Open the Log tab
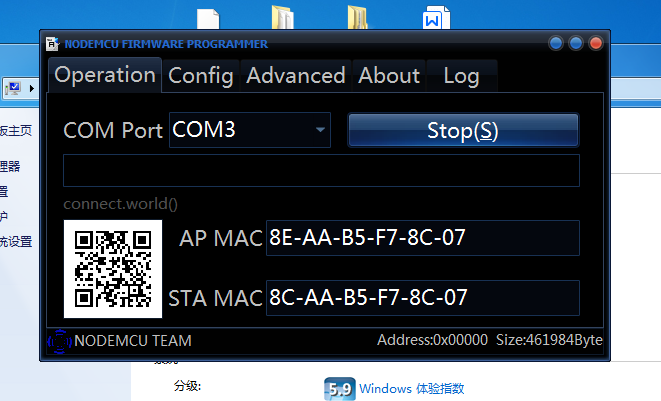The width and height of the screenshot is (661, 401). [x=462, y=76]
